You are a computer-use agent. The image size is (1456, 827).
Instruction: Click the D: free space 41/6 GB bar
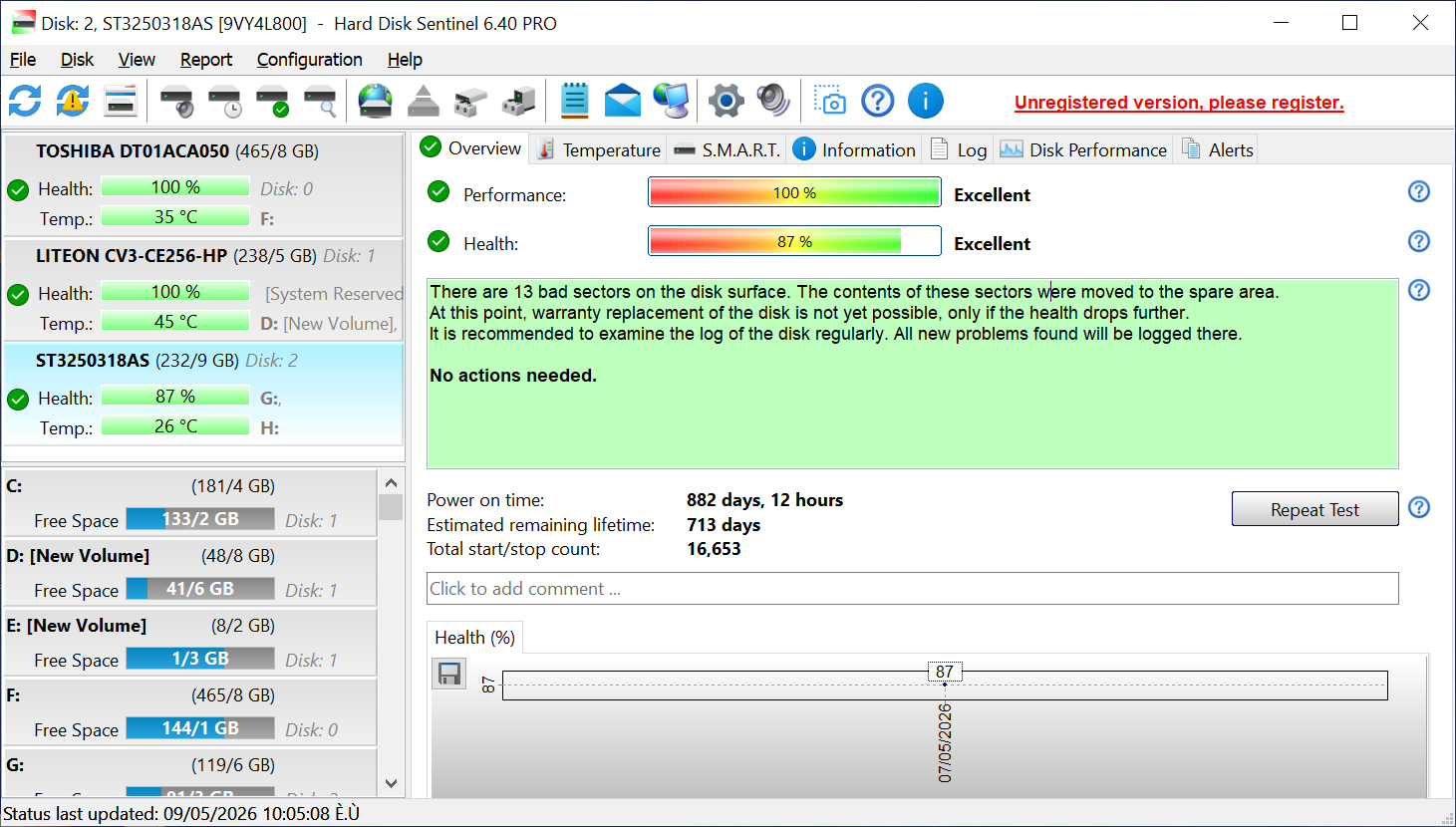[x=200, y=589]
